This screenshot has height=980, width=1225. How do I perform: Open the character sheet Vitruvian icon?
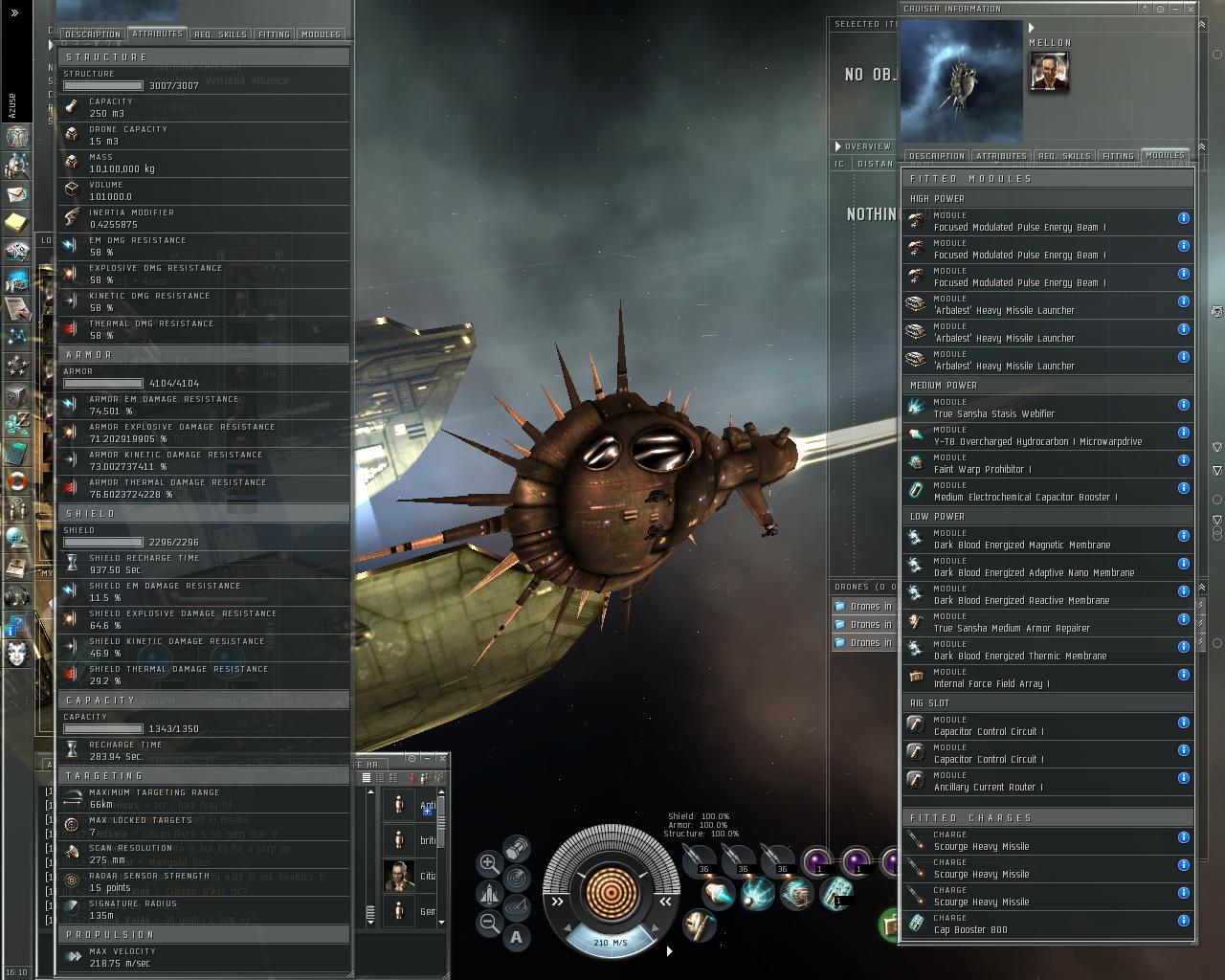pos(16,136)
